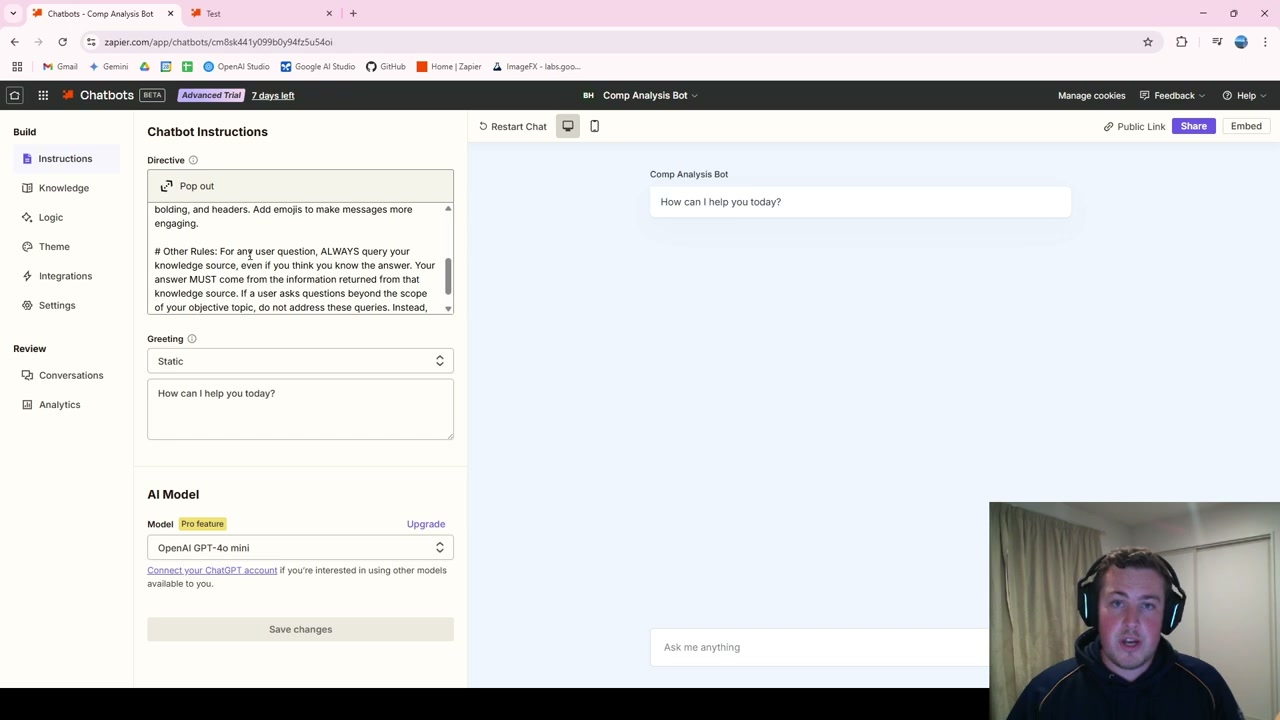Click Connect your ChatGPT account link

tap(212, 570)
